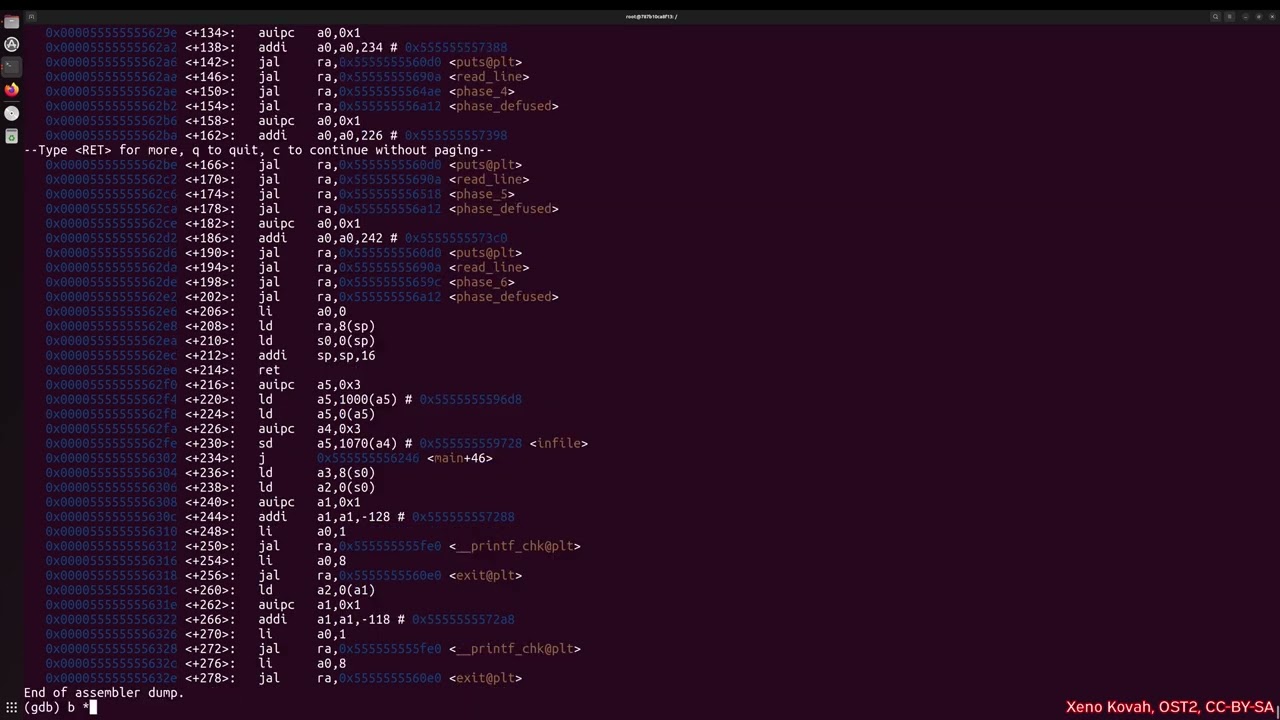Open Firefox from the dock
Viewport: 1280px width, 720px height.
tap(11, 90)
